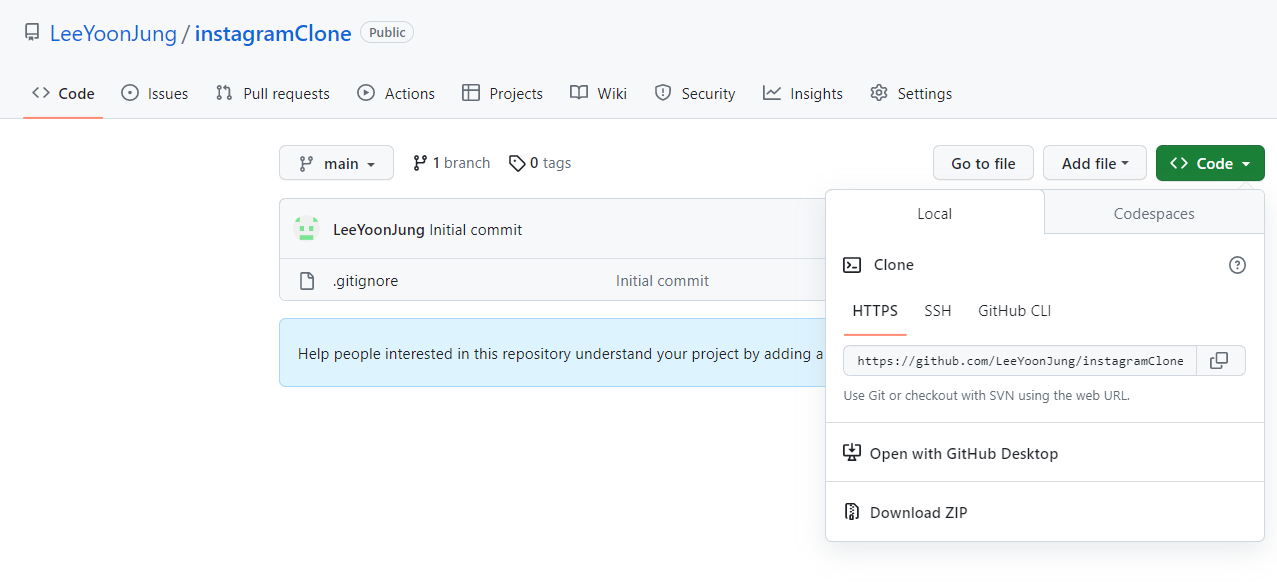
Task: Click the GitHub Desktop download icon
Action: point(852,453)
